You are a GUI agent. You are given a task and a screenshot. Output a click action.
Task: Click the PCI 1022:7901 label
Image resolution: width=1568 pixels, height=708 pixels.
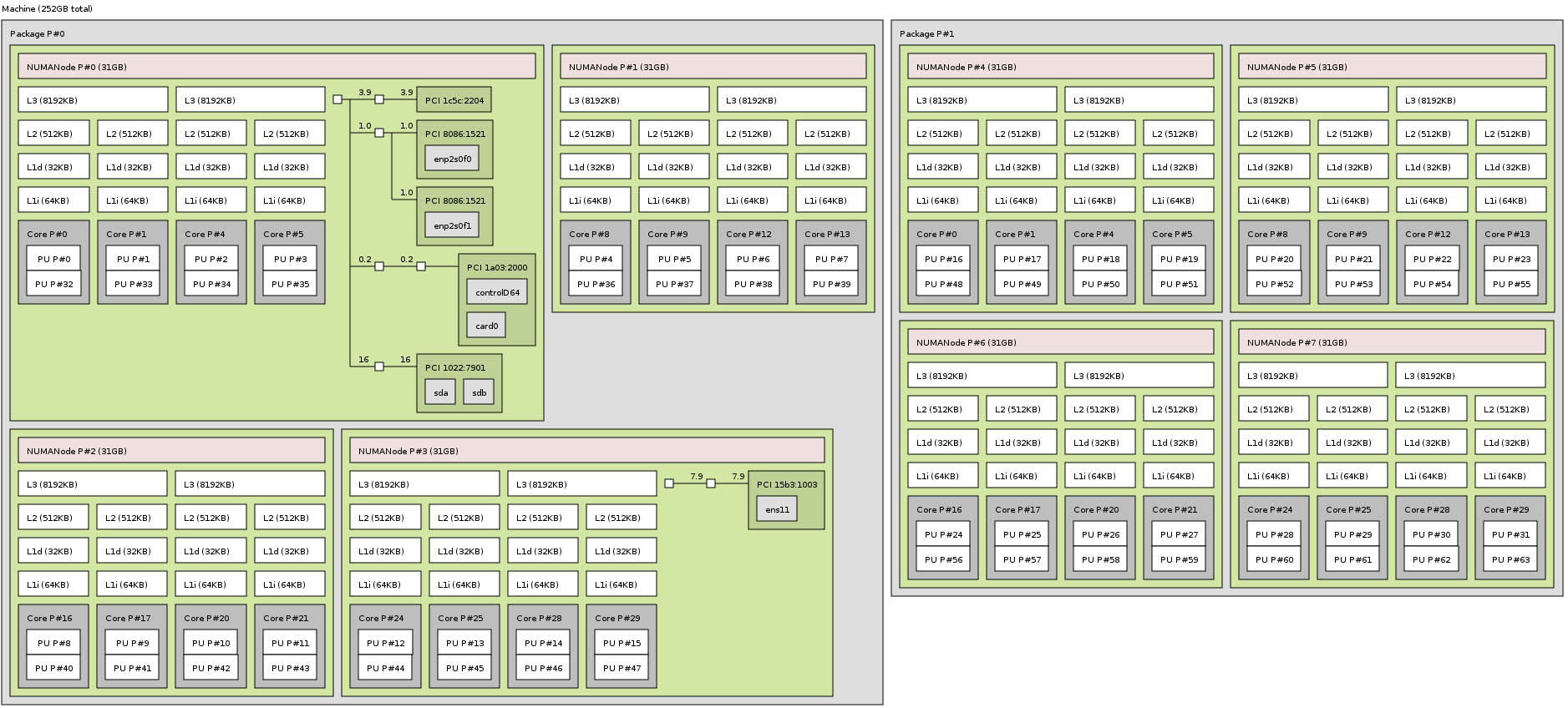pos(454,367)
